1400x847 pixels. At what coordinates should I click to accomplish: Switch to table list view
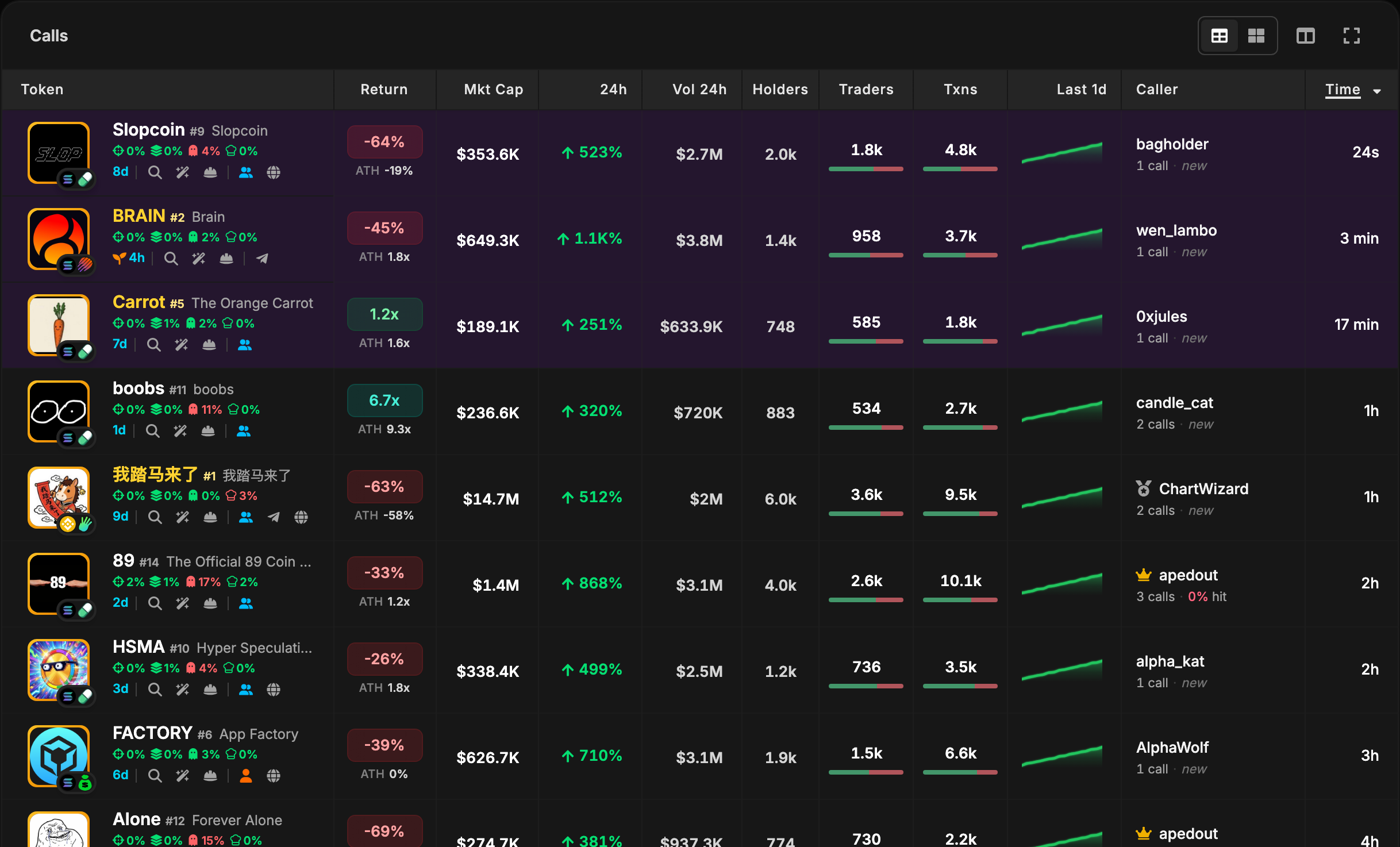1219,36
